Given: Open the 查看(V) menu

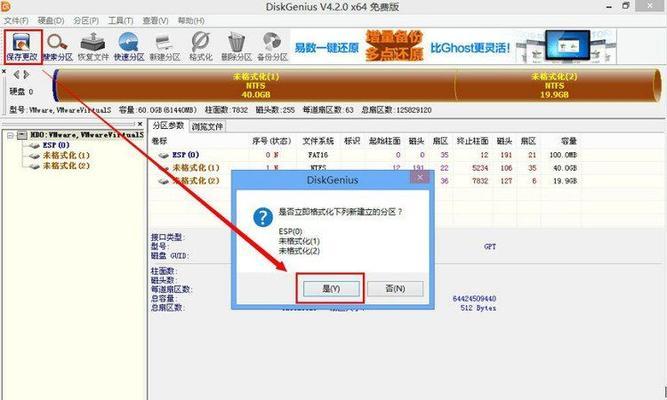Looking at the screenshot, I should [x=155, y=20].
